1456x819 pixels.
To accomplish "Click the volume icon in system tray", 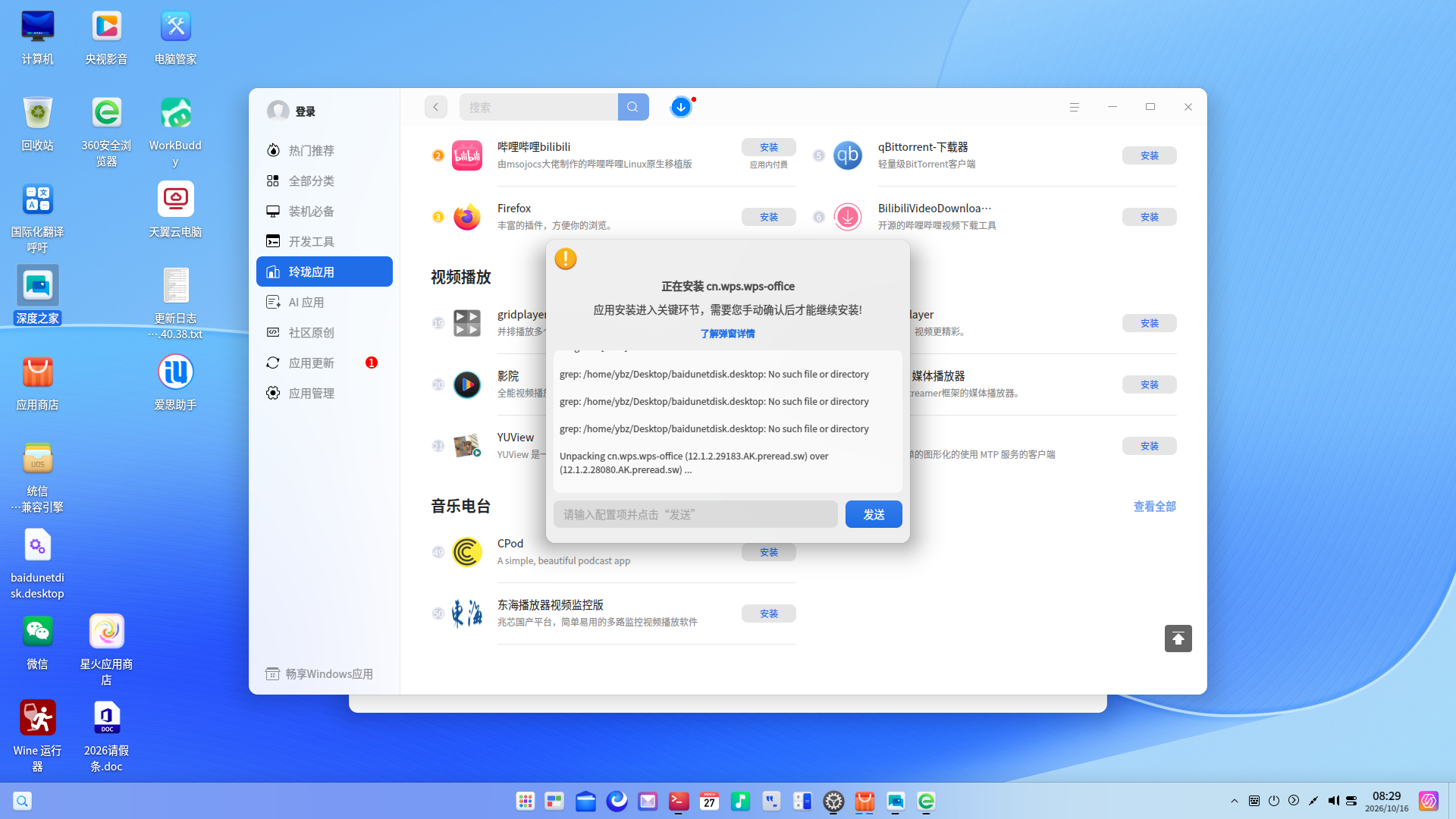I will coord(1333,801).
